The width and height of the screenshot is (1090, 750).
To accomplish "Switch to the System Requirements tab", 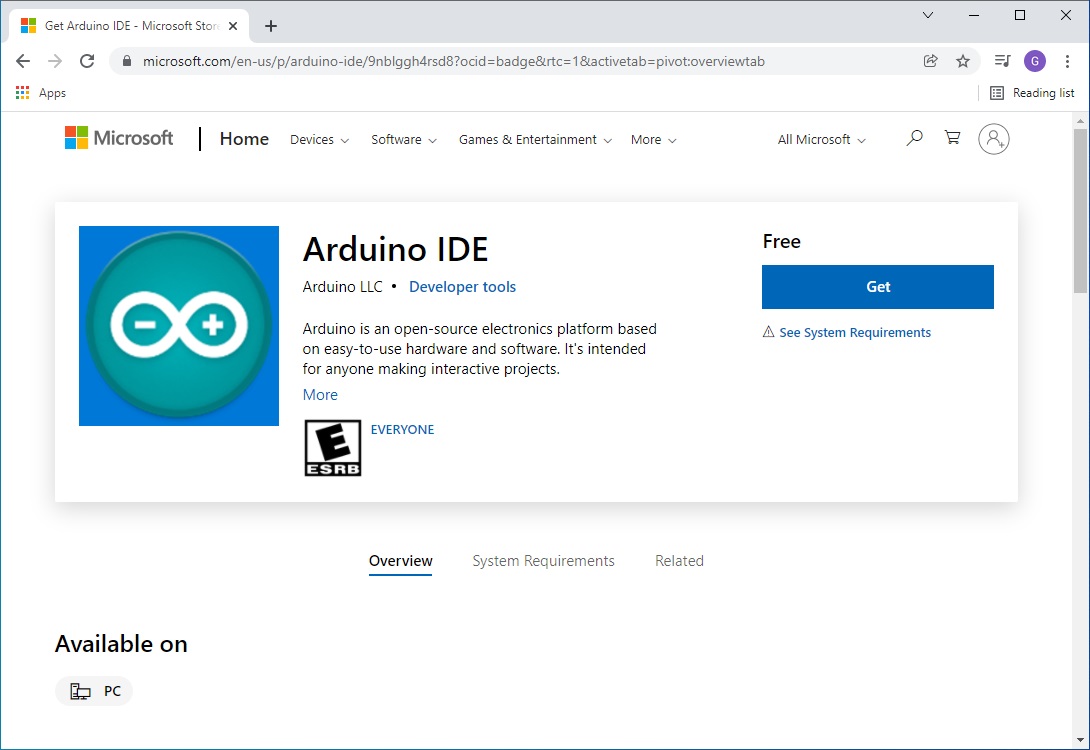I will [543, 561].
